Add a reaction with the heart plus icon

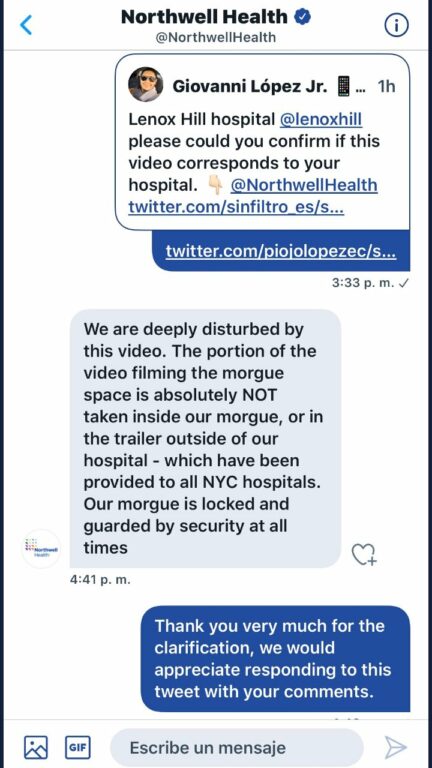pyautogui.click(x=364, y=554)
